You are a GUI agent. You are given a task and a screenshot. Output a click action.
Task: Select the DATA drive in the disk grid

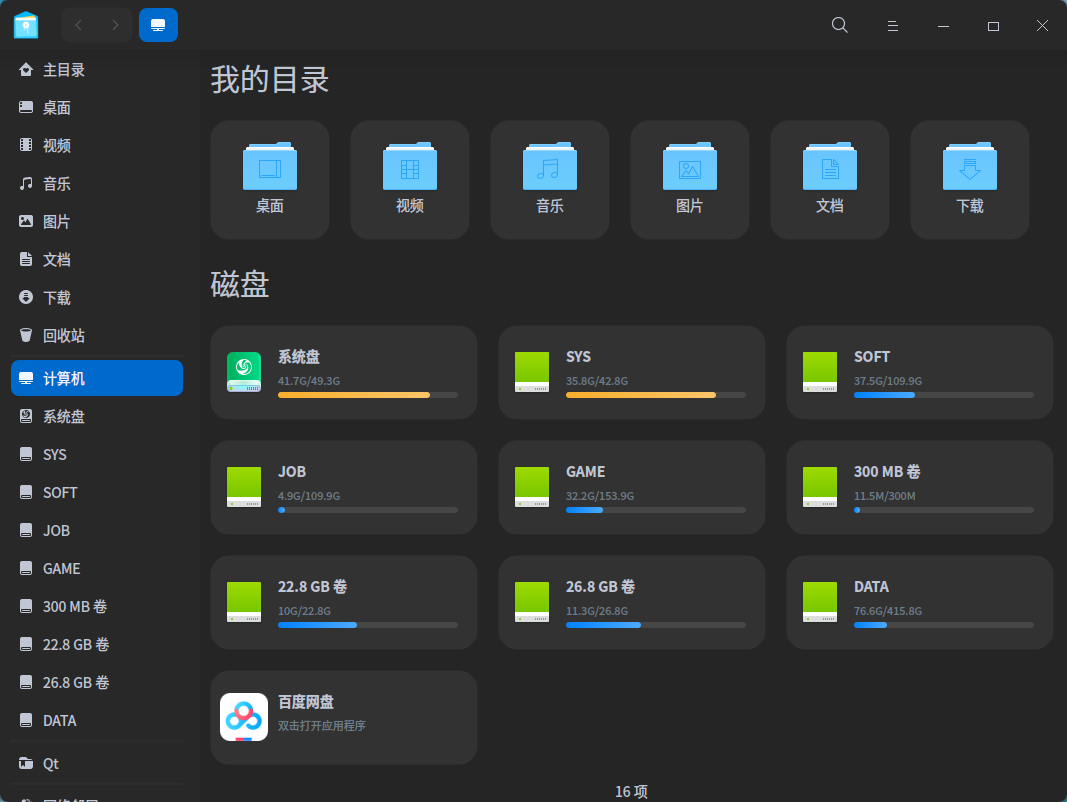tap(919, 602)
